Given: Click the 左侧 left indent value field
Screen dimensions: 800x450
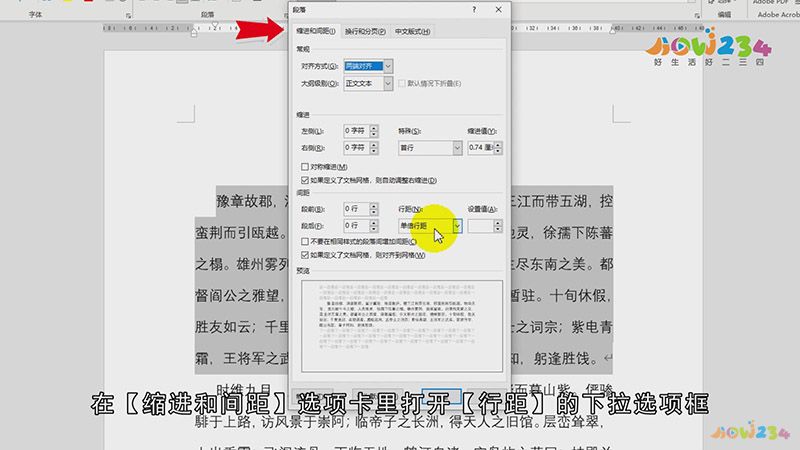Looking at the screenshot, I should coord(356,131).
